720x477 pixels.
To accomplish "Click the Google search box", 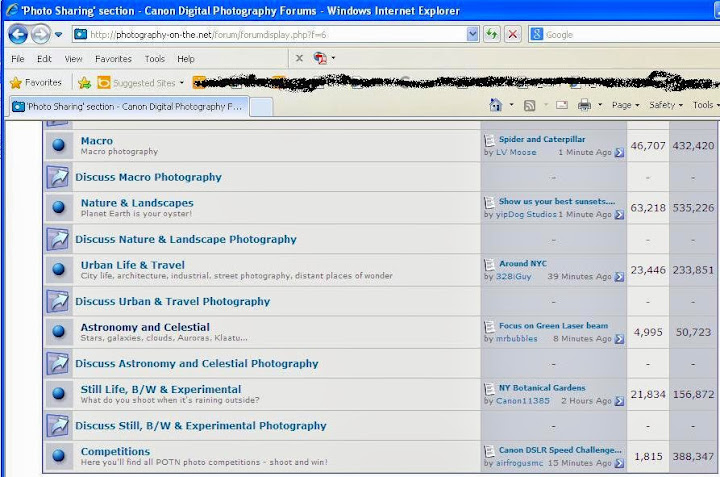I will point(624,34).
